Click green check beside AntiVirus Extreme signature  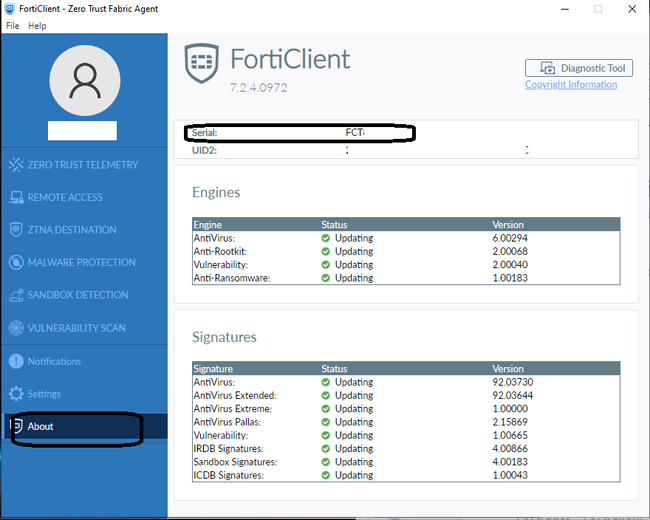[x=325, y=408]
